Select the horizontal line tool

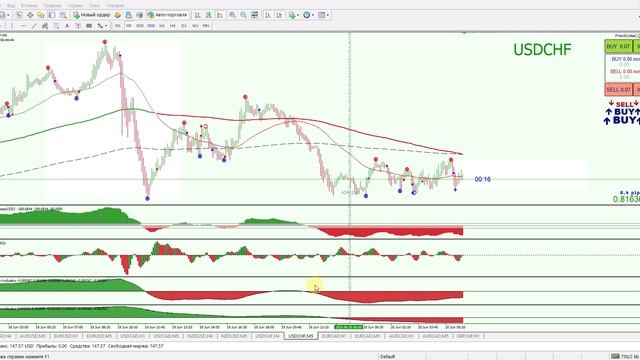coord(23,26)
